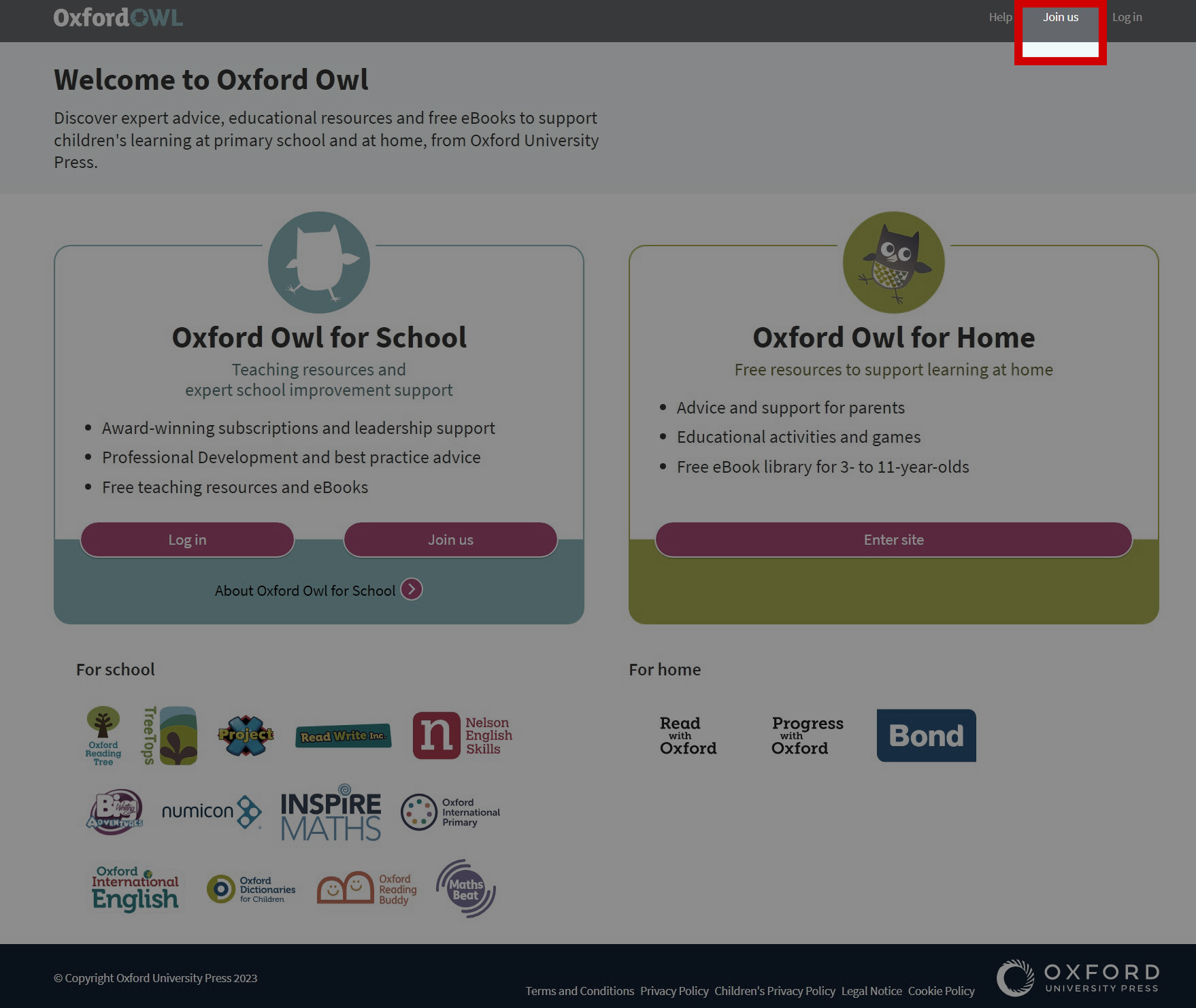Click the 'For home' section heading
The image size is (1196, 1008).
(665, 670)
